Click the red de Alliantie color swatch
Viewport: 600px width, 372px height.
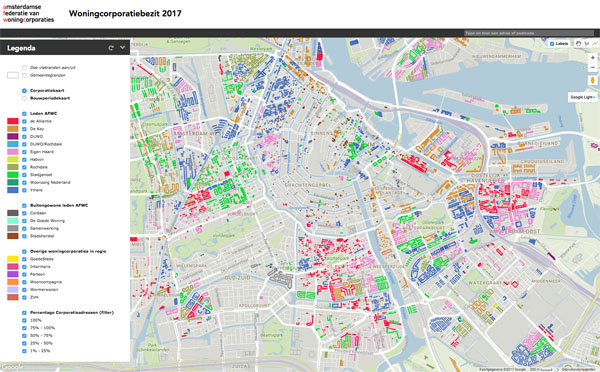[x=13, y=121]
